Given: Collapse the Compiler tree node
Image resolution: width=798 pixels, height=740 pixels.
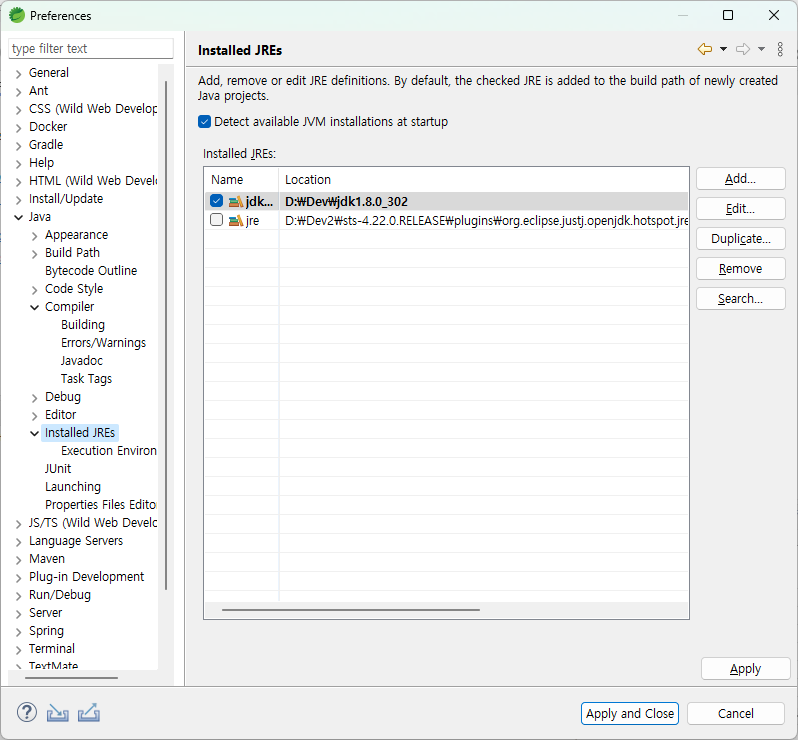Looking at the screenshot, I should (x=35, y=307).
